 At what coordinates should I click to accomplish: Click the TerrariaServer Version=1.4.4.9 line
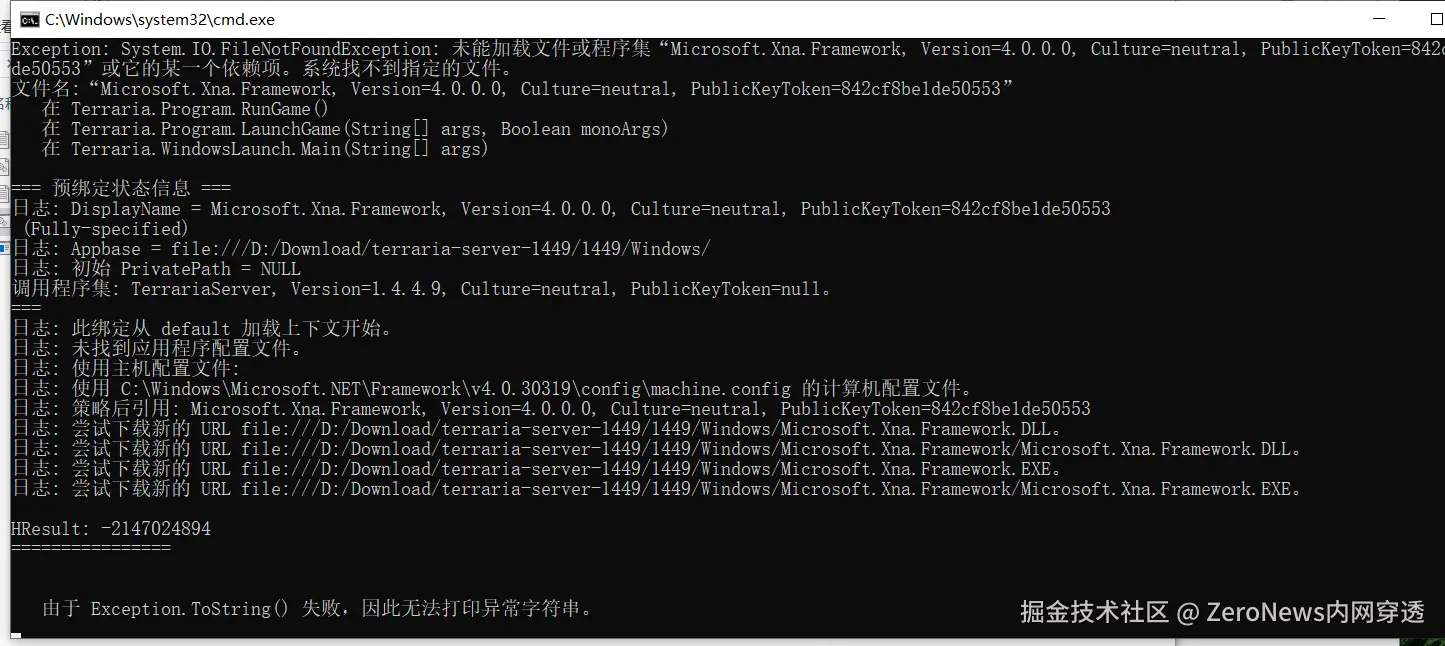421,289
